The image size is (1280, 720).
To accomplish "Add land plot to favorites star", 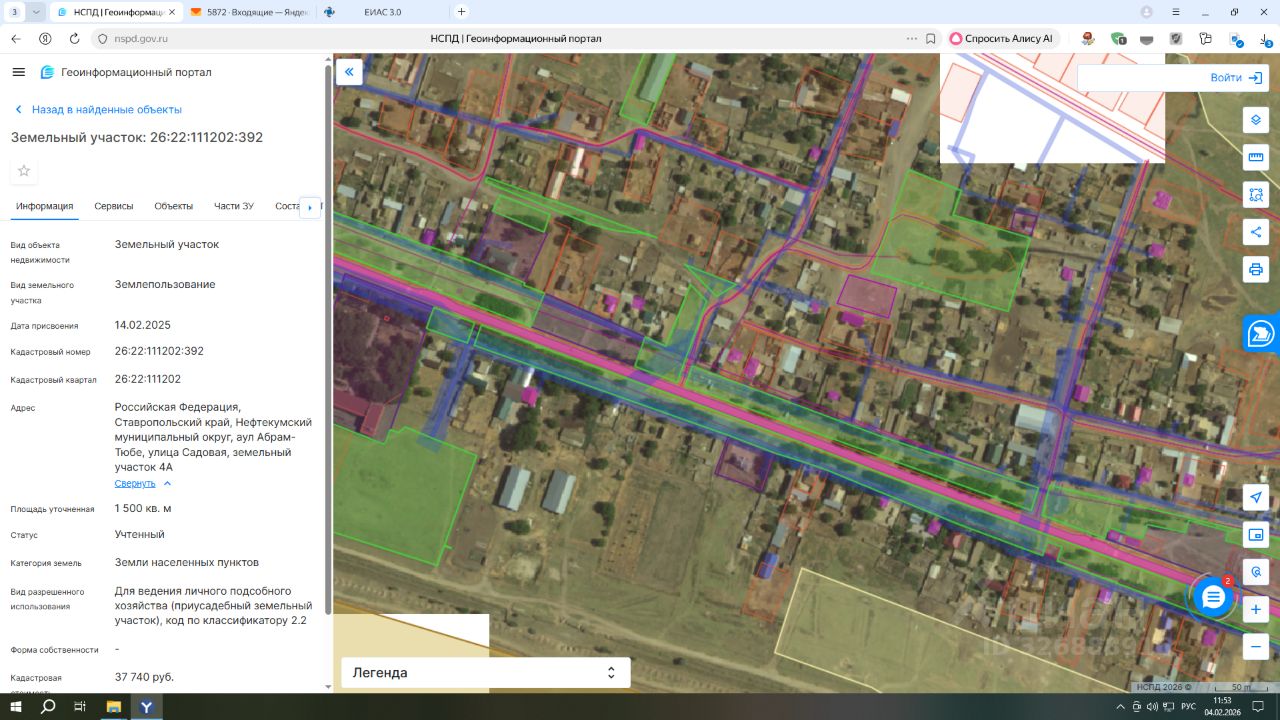I will coord(24,171).
